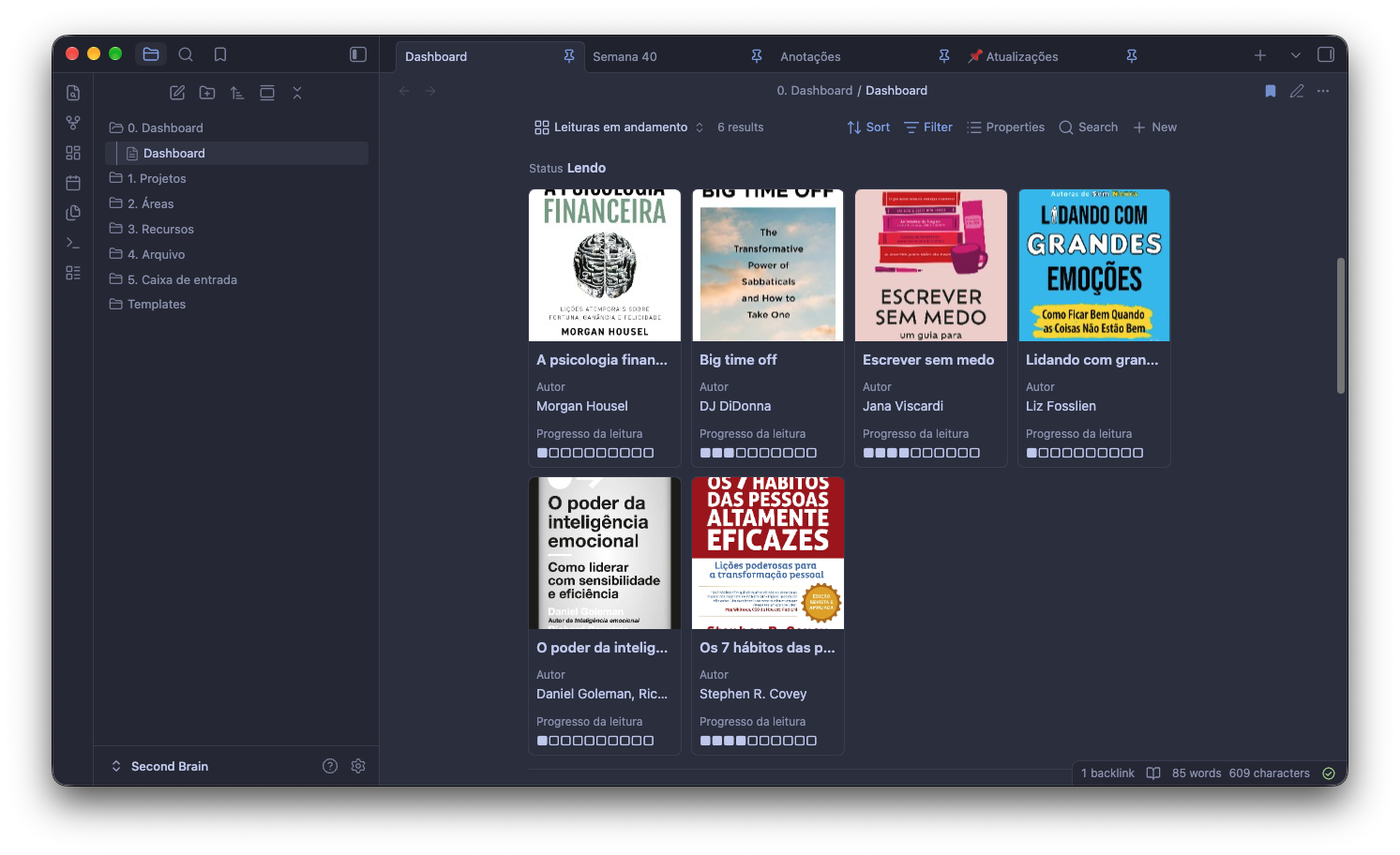
Task: Click New to add a reading entry
Action: (x=1155, y=127)
